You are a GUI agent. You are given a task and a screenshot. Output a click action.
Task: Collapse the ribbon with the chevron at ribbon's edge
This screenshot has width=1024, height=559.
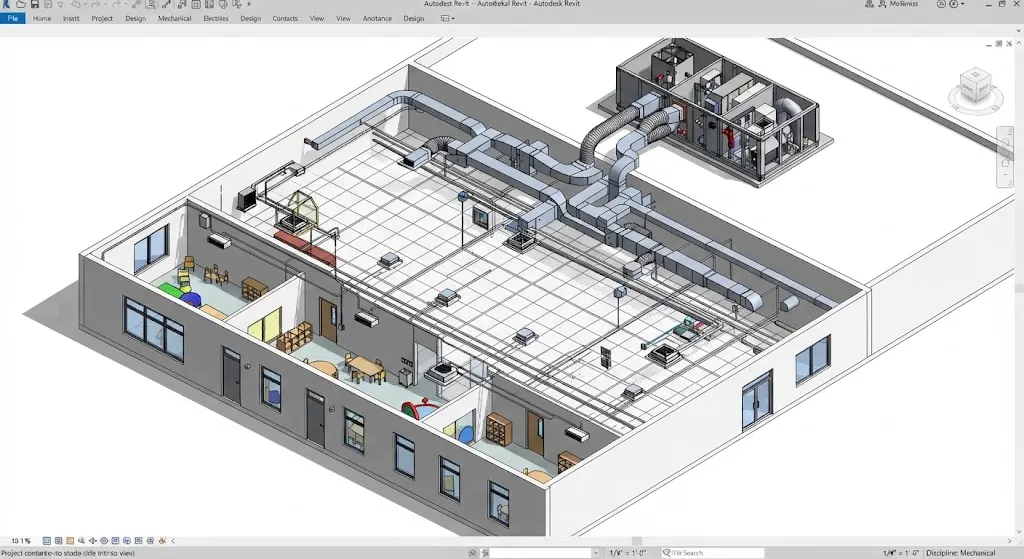pos(1018,31)
